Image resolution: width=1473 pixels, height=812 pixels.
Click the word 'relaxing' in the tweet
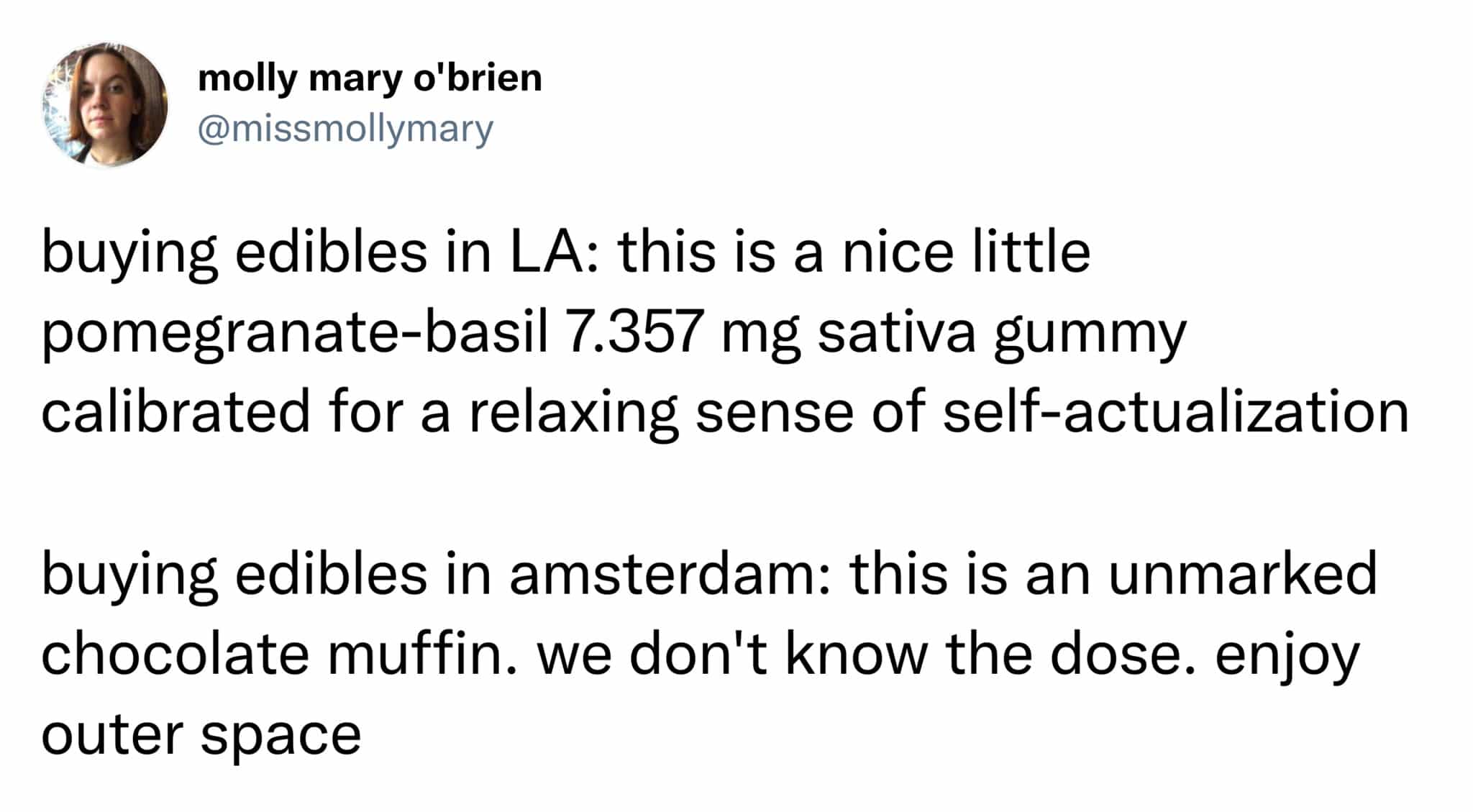[x=573, y=414]
